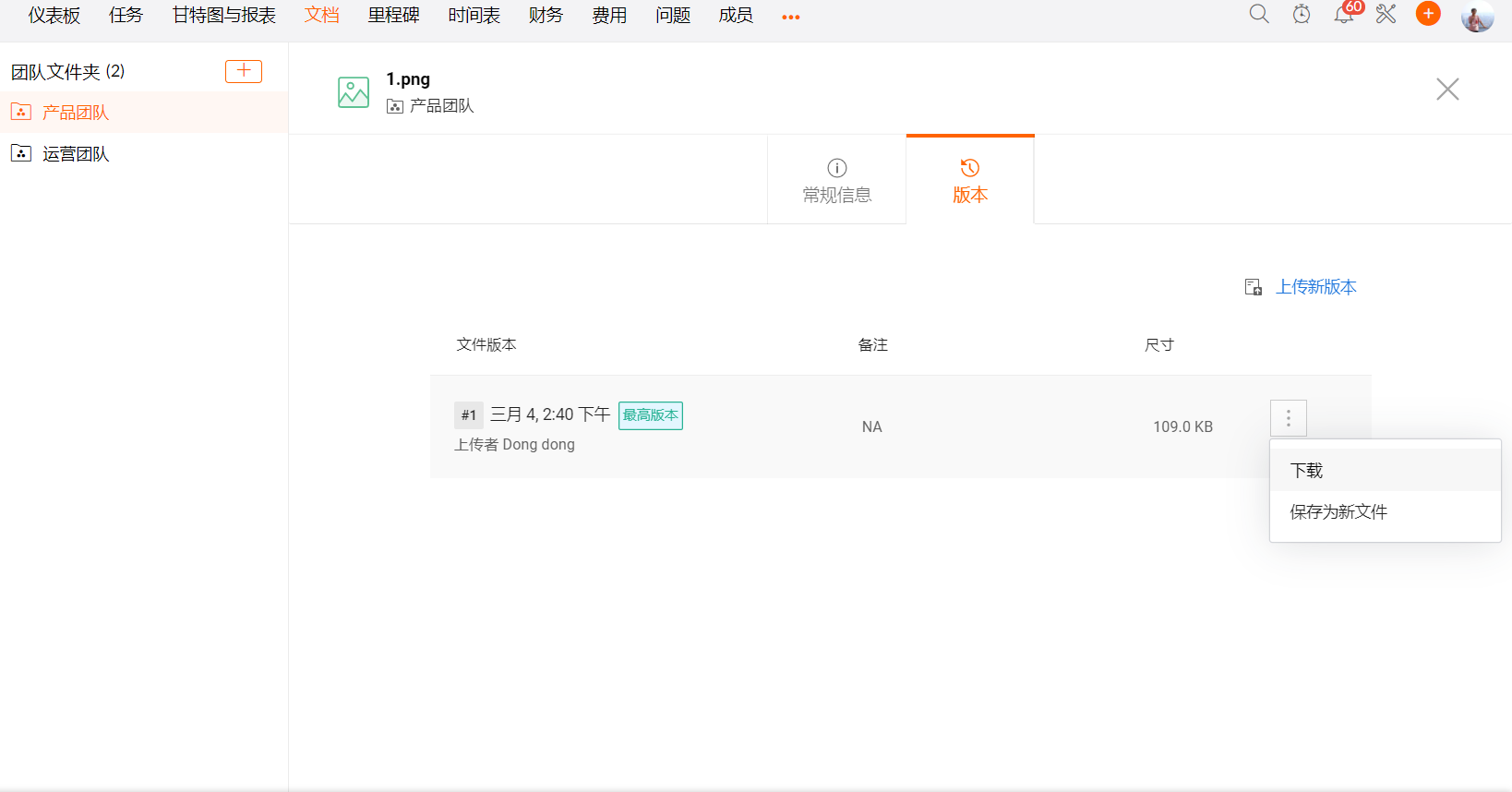Select 下载 from the context menu

click(x=1307, y=471)
